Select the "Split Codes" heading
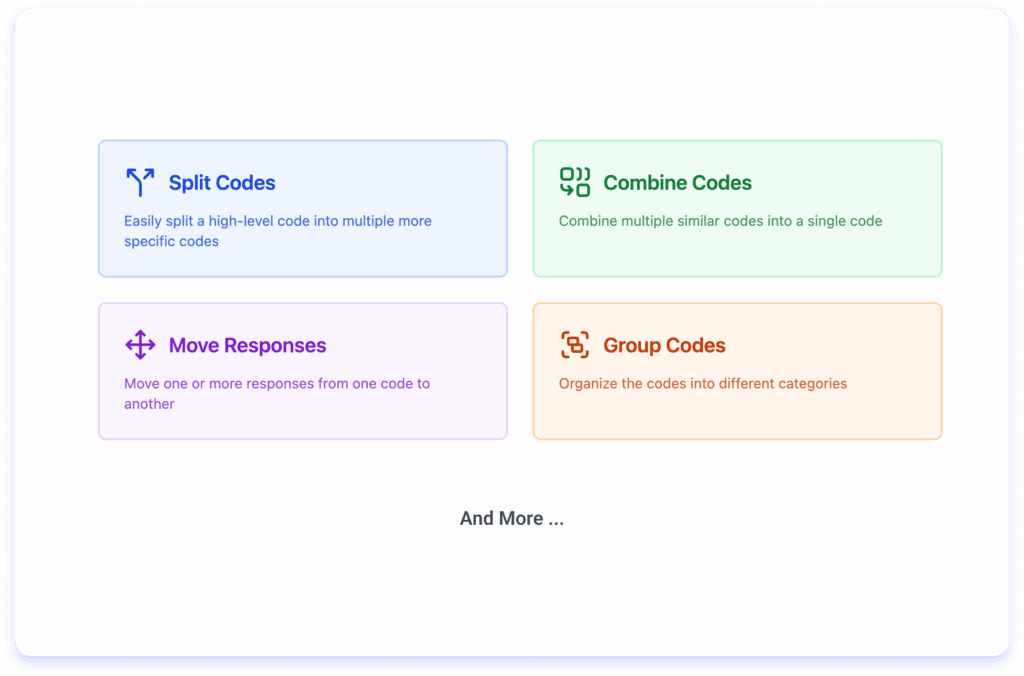 click(x=222, y=183)
